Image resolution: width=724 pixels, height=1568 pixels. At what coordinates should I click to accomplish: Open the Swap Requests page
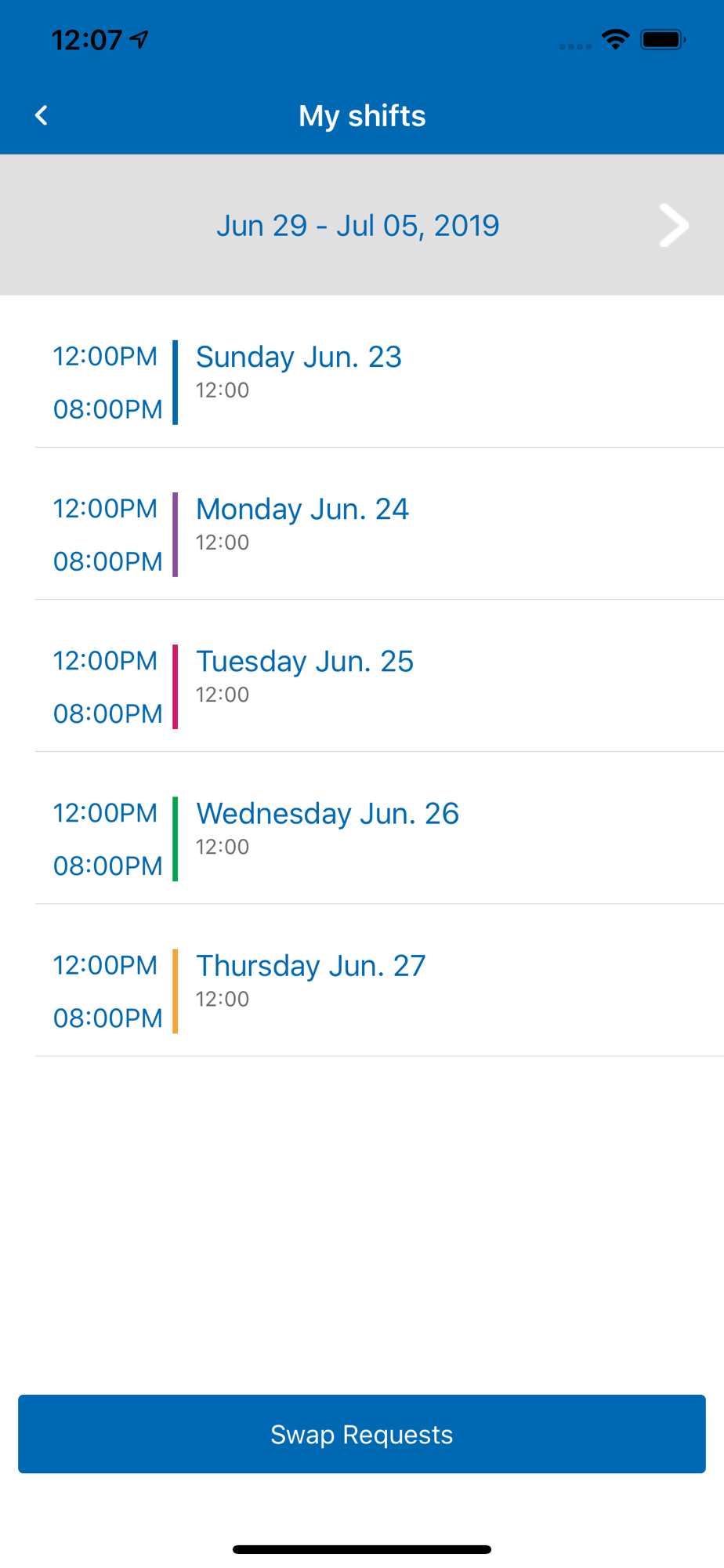362,1434
